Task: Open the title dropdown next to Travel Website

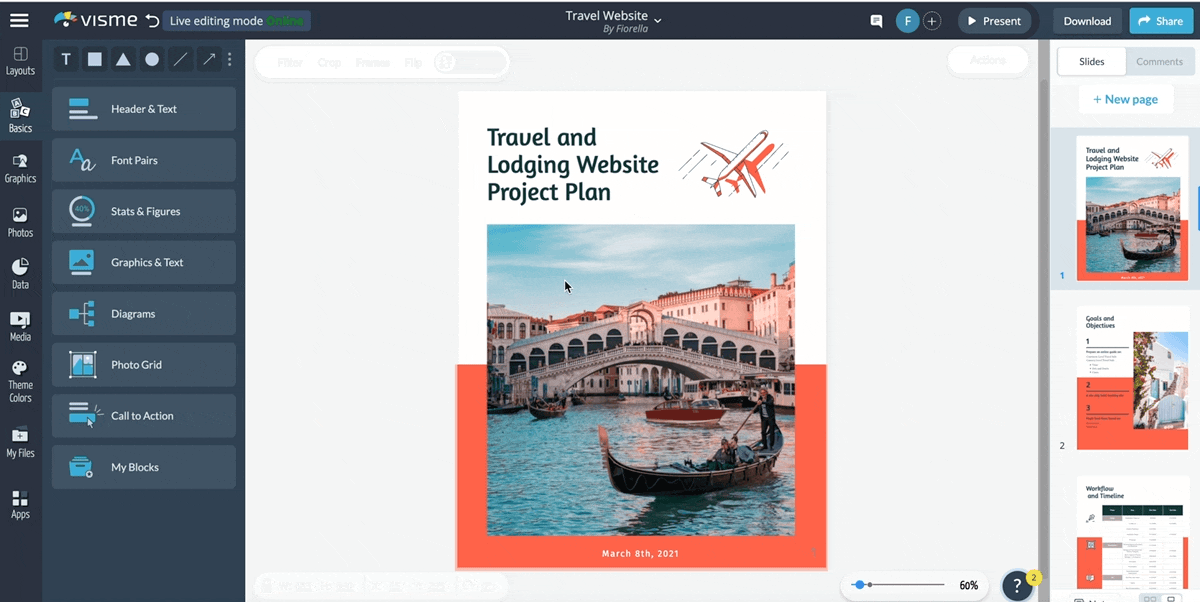Action: click(x=657, y=17)
